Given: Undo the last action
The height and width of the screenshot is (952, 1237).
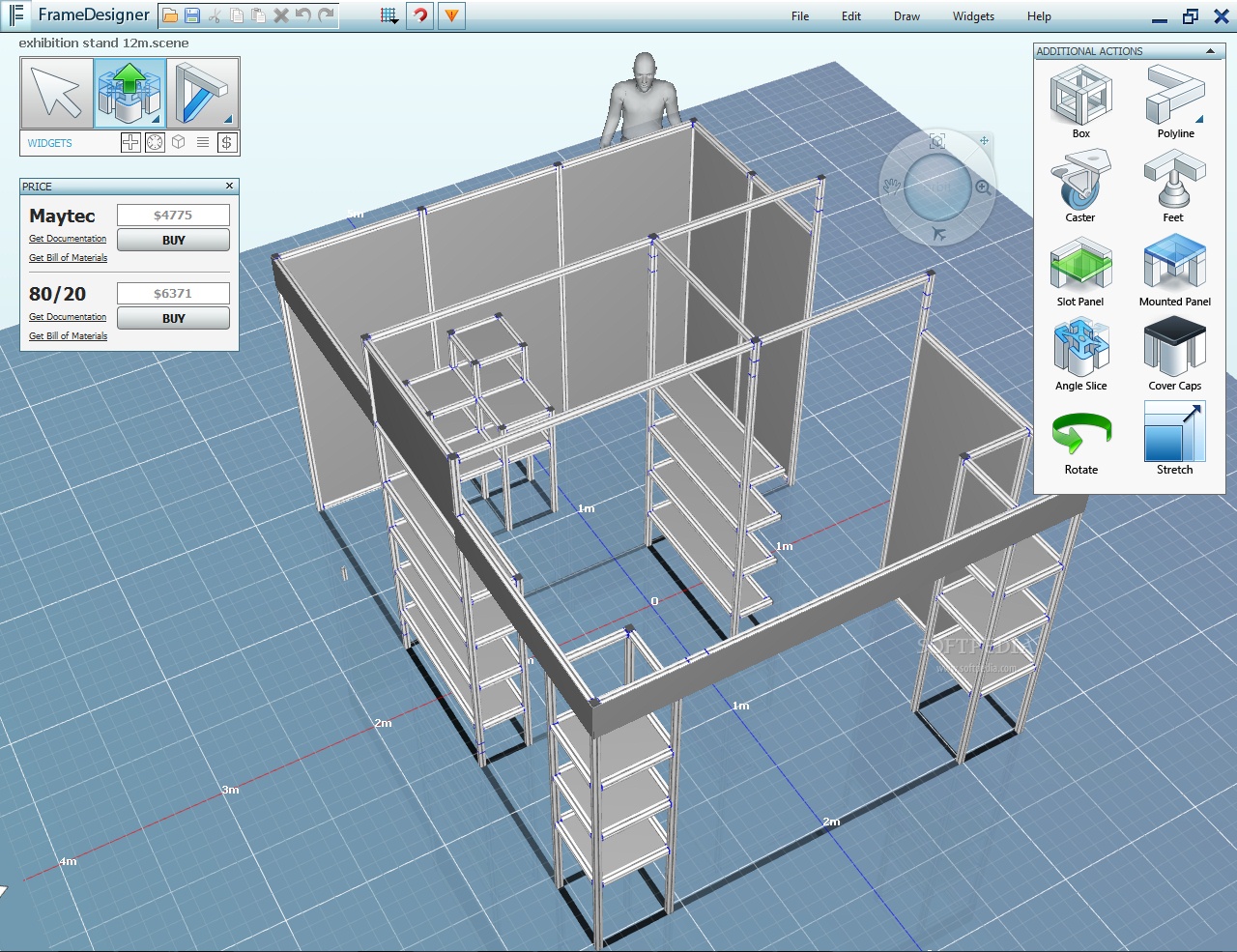Looking at the screenshot, I should (x=302, y=15).
